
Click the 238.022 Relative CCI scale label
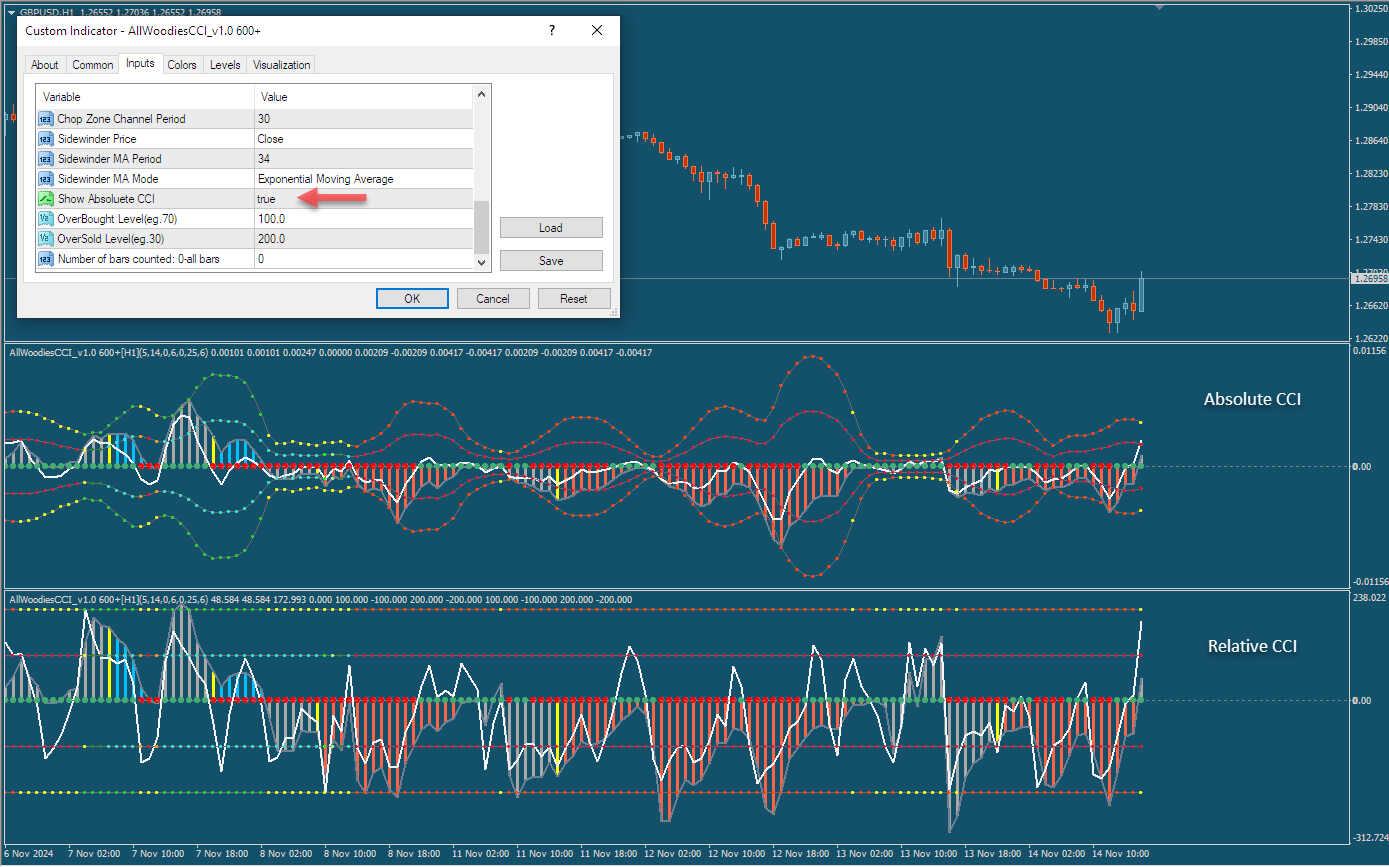(x=1370, y=598)
